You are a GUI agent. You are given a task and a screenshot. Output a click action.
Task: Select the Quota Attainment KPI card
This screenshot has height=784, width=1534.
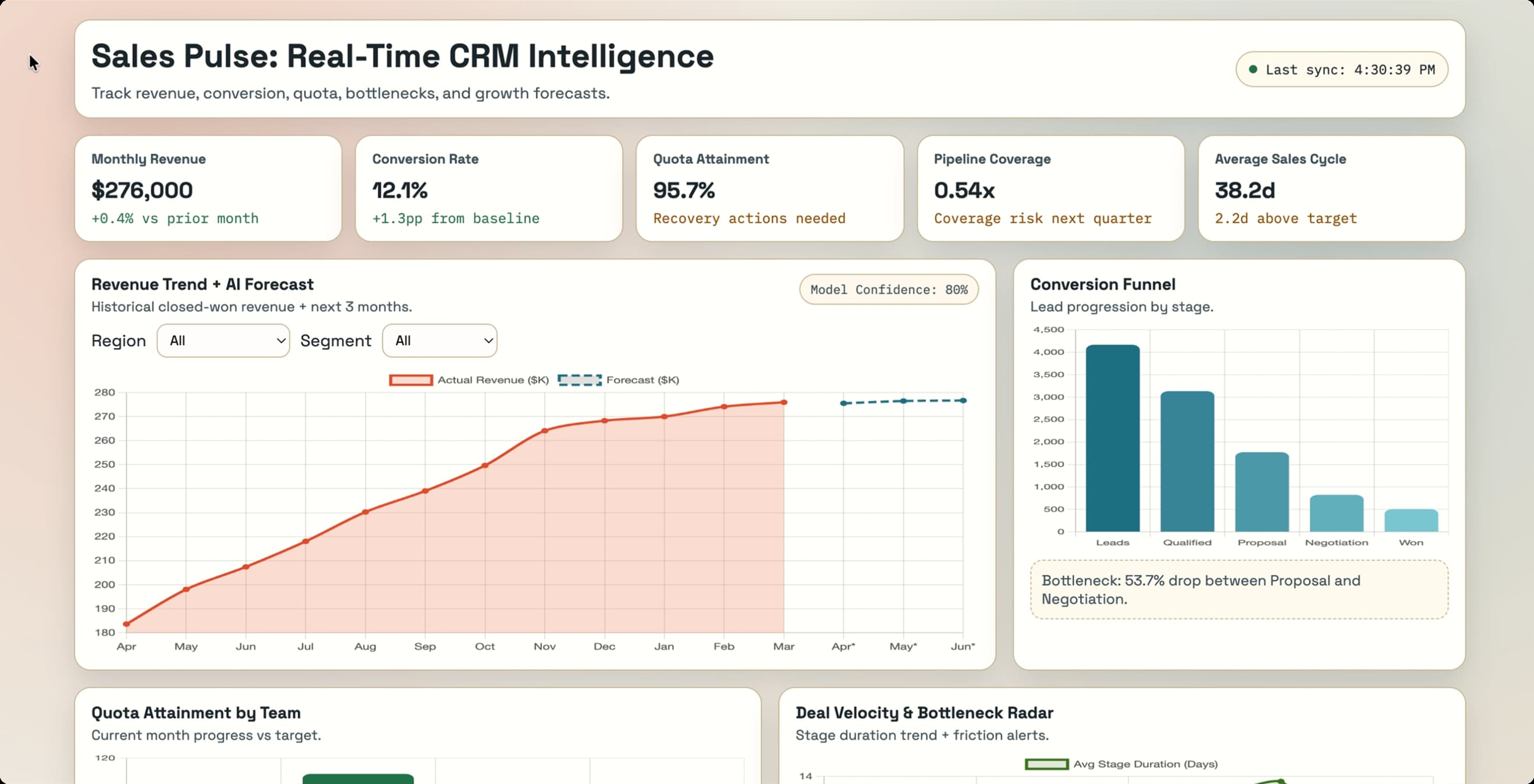click(x=769, y=188)
